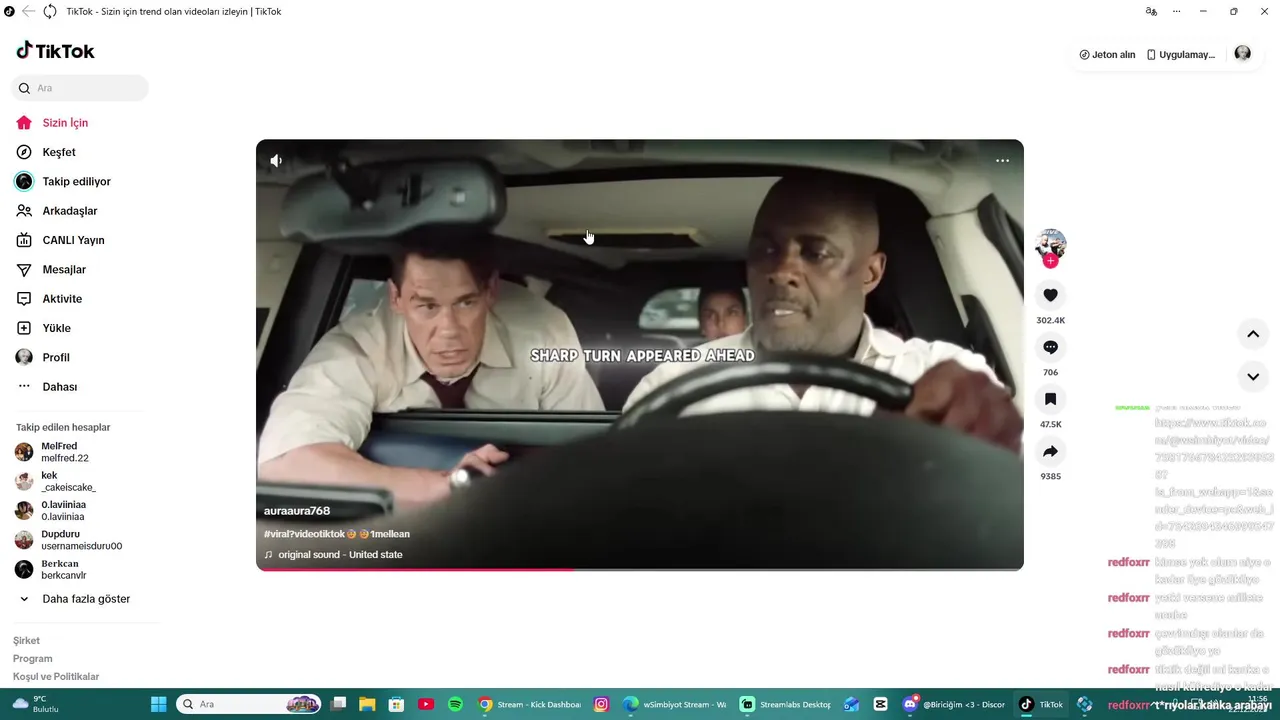Click the Ara search field
This screenshot has height=720, width=1280.
(80, 88)
